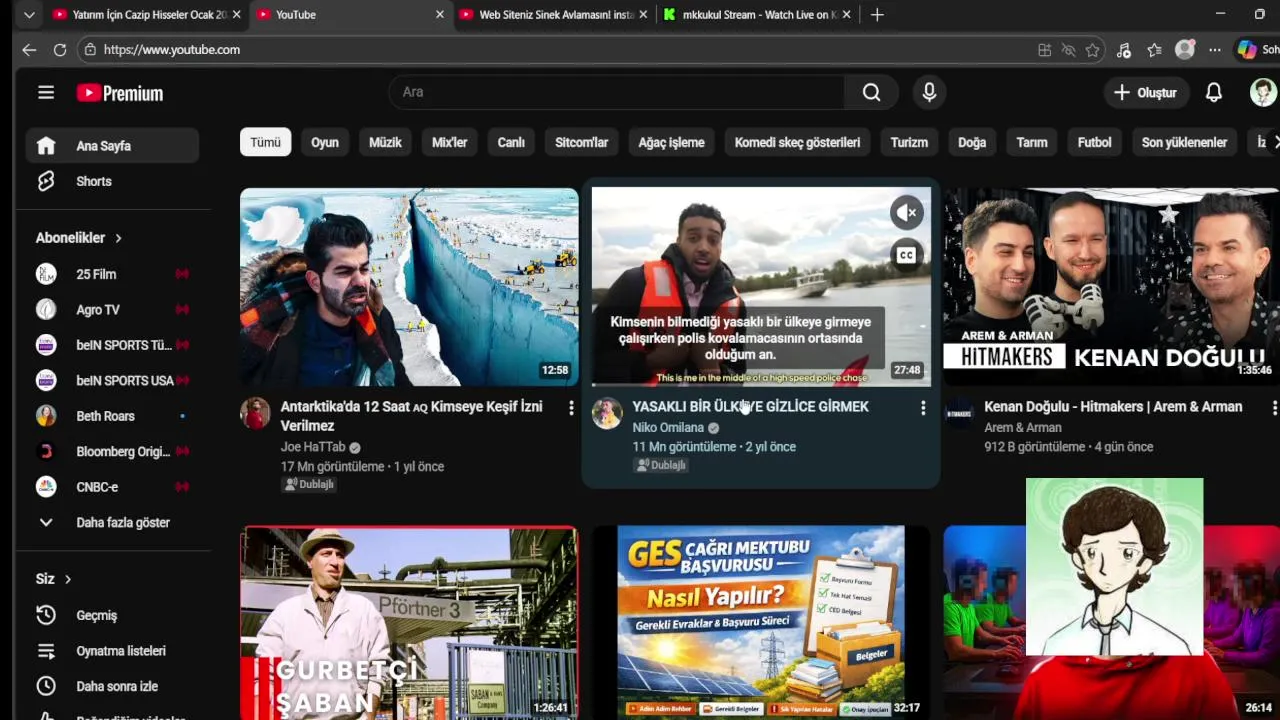Expand Daha fazla göster in subscriptions
Image resolution: width=1280 pixels, height=720 pixels.
[112, 522]
